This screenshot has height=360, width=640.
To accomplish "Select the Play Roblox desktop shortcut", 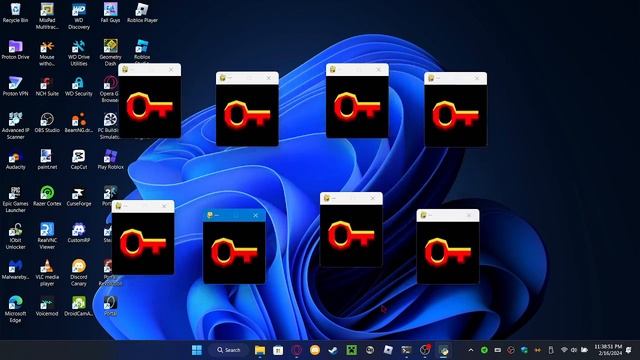I will [x=110, y=160].
